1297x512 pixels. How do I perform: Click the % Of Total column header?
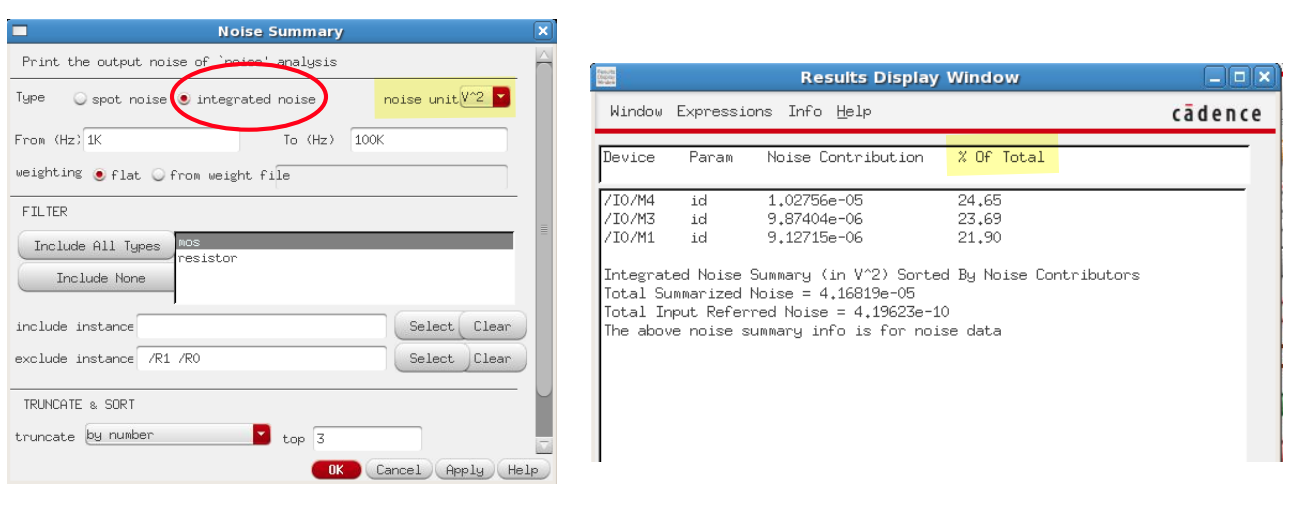pos(1001,157)
